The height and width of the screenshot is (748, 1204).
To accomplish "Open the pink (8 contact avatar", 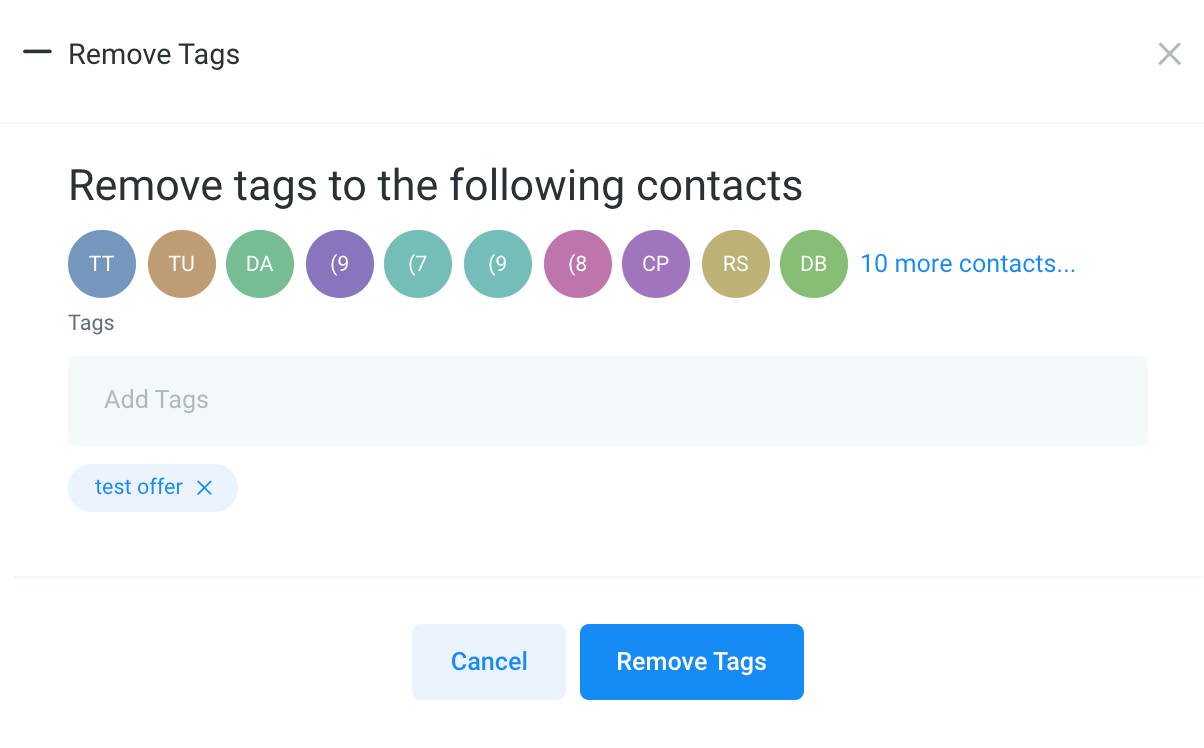I will coord(578,264).
